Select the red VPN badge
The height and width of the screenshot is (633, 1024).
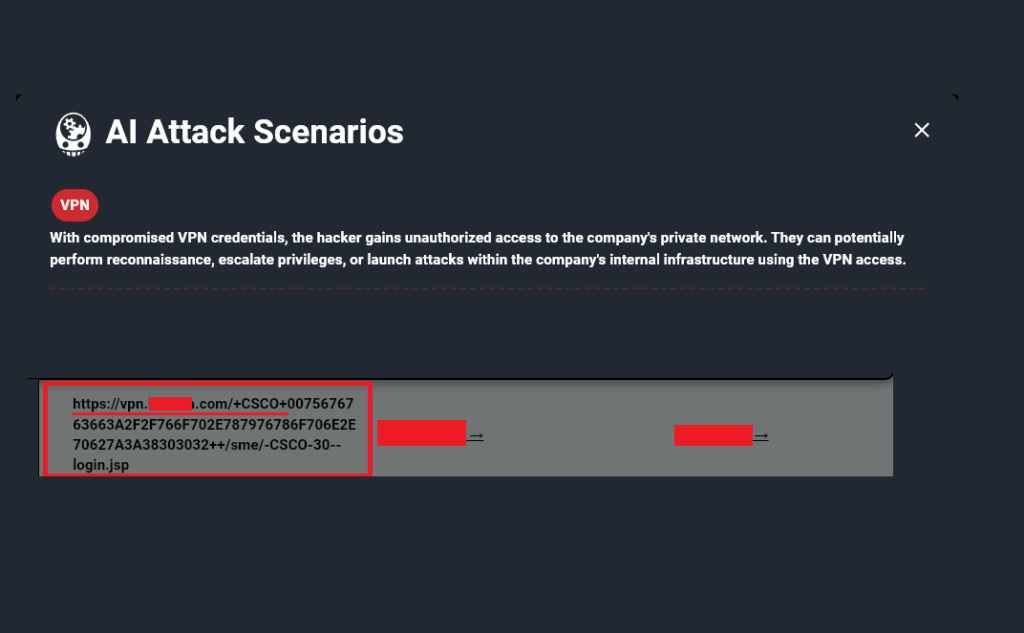(75, 205)
